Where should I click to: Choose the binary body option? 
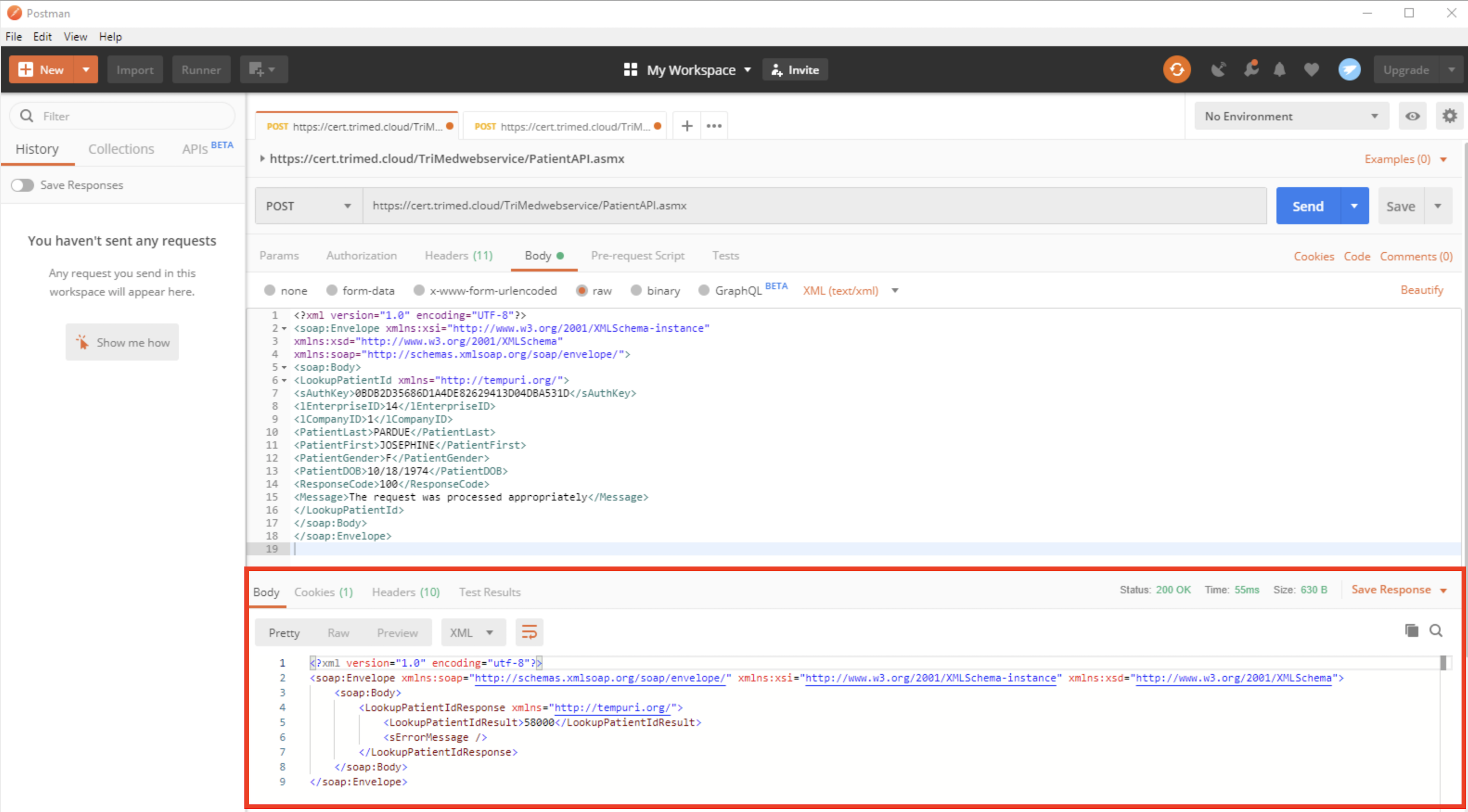click(636, 290)
